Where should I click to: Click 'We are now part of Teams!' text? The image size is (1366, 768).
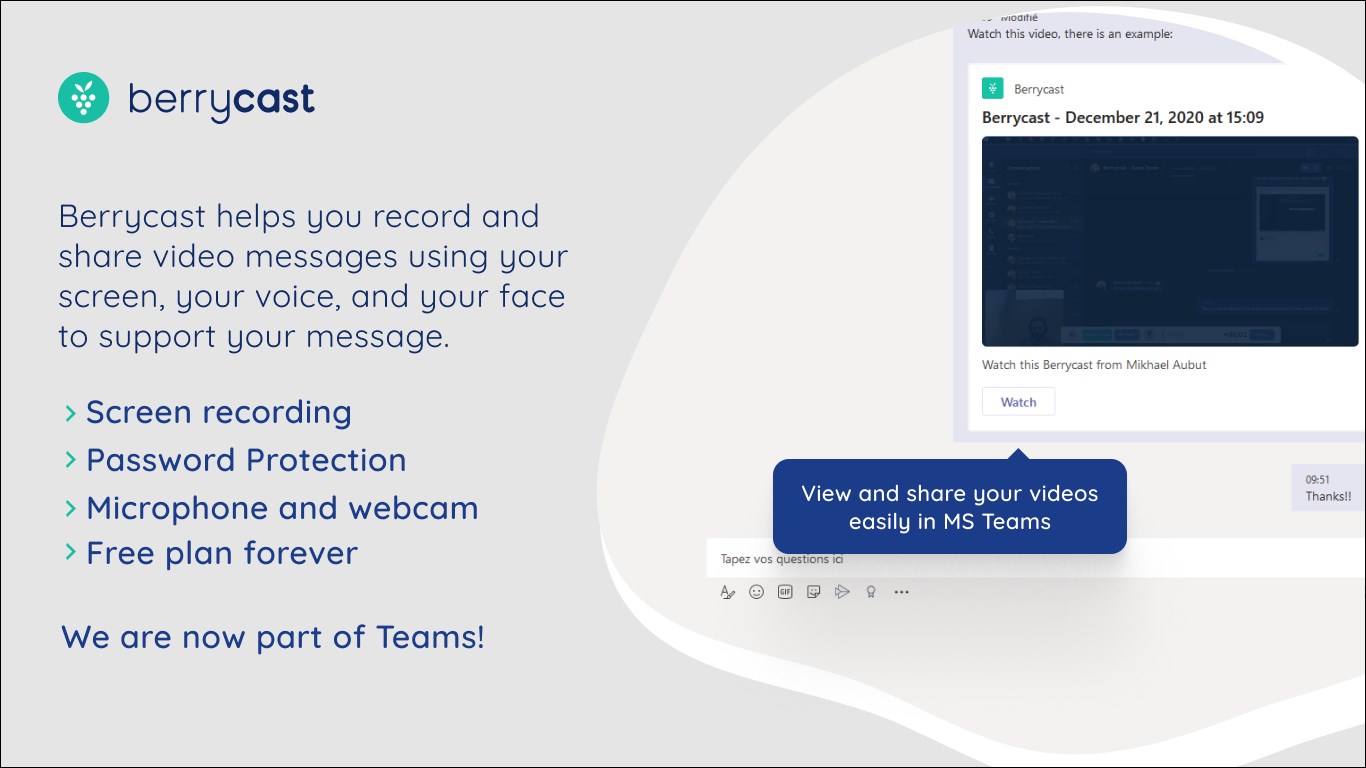click(273, 637)
